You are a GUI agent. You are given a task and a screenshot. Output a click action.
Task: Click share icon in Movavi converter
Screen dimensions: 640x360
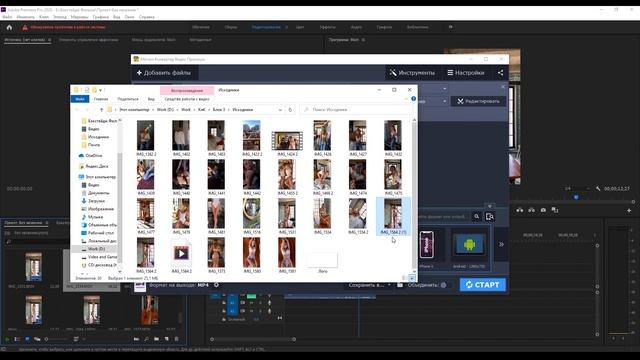(500, 73)
